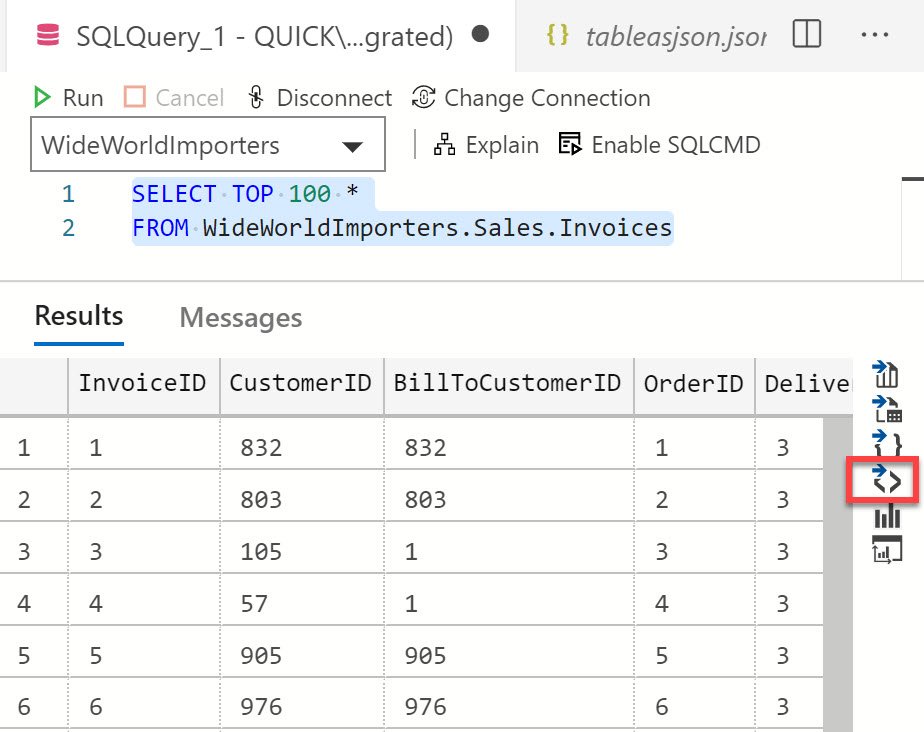The width and height of the screenshot is (924, 732).
Task: Select the cell with CustomerID 905
Action: (302, 655)
